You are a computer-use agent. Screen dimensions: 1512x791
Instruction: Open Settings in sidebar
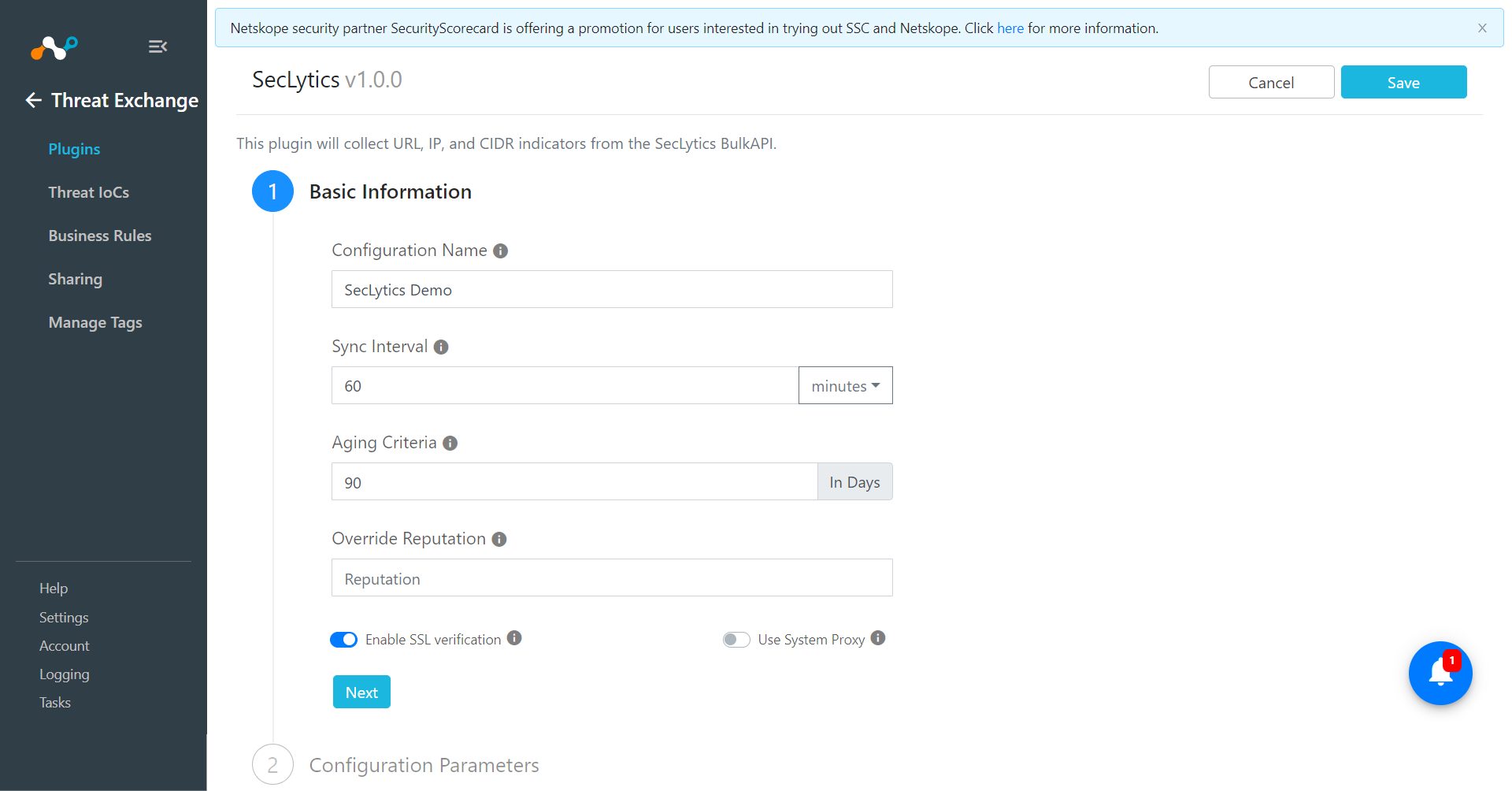click(x=64, y=618)
